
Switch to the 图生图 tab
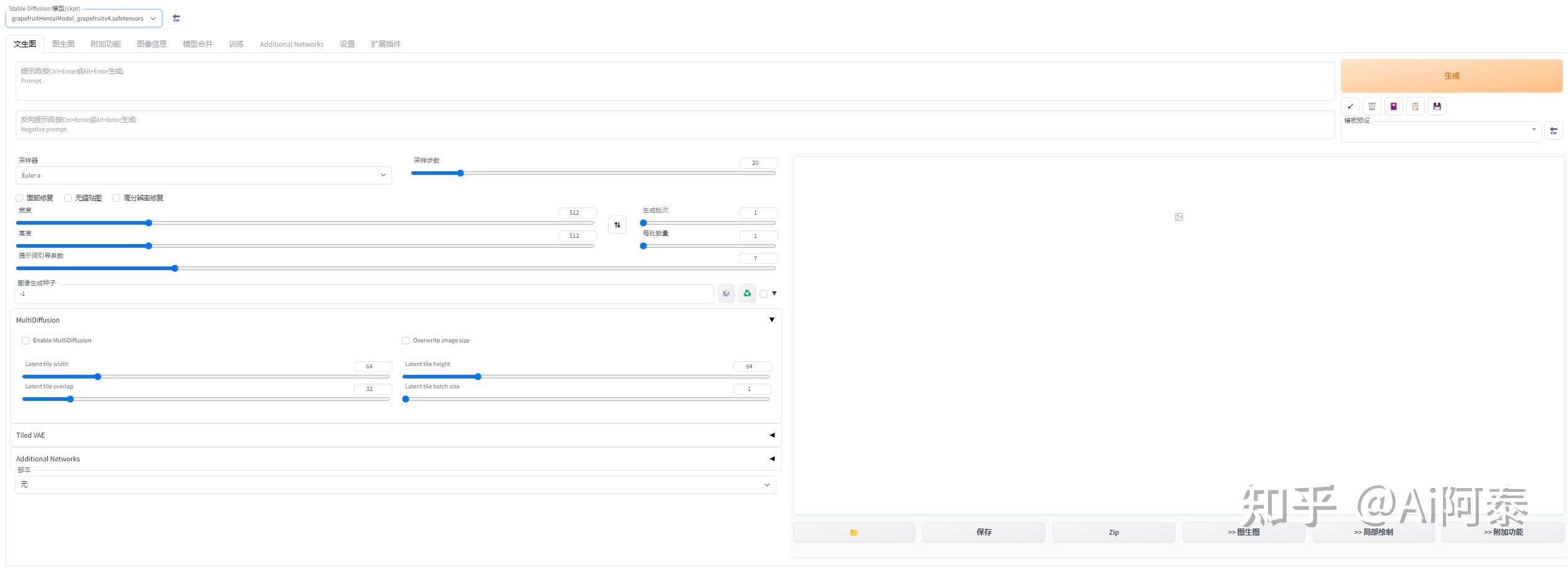click(x=63, y=44)
